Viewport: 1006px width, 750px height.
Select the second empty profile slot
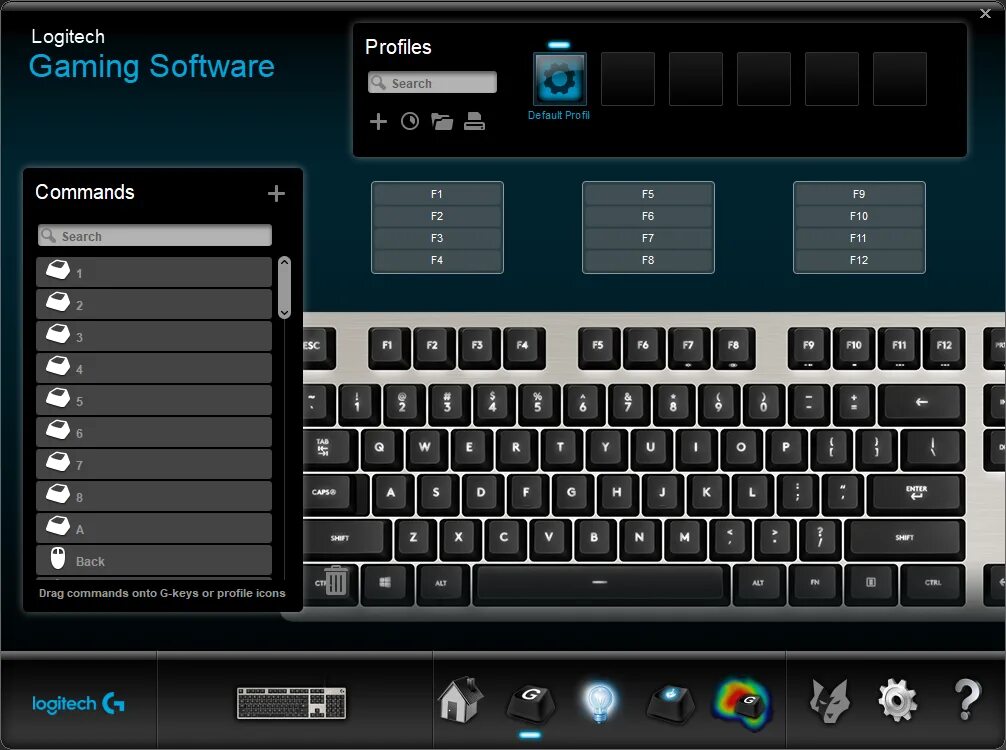[x=695, y=79]
